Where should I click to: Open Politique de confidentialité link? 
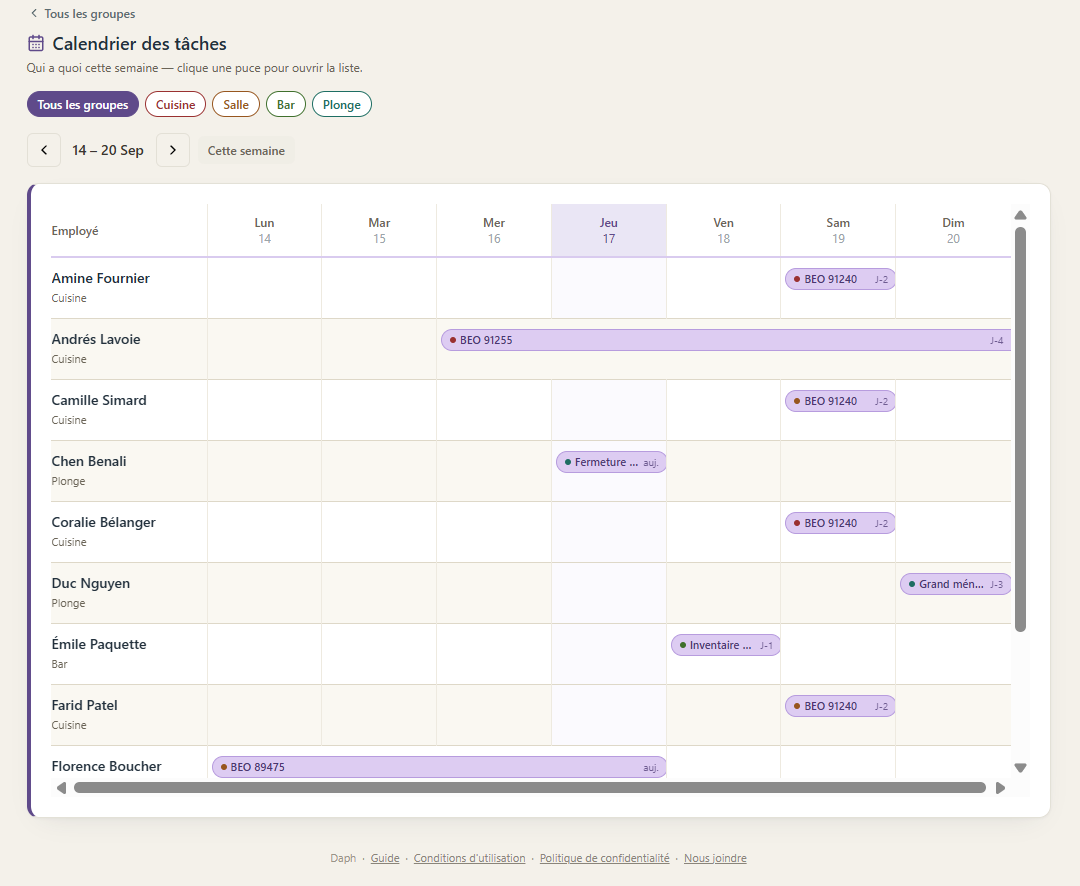pos(604,858)
